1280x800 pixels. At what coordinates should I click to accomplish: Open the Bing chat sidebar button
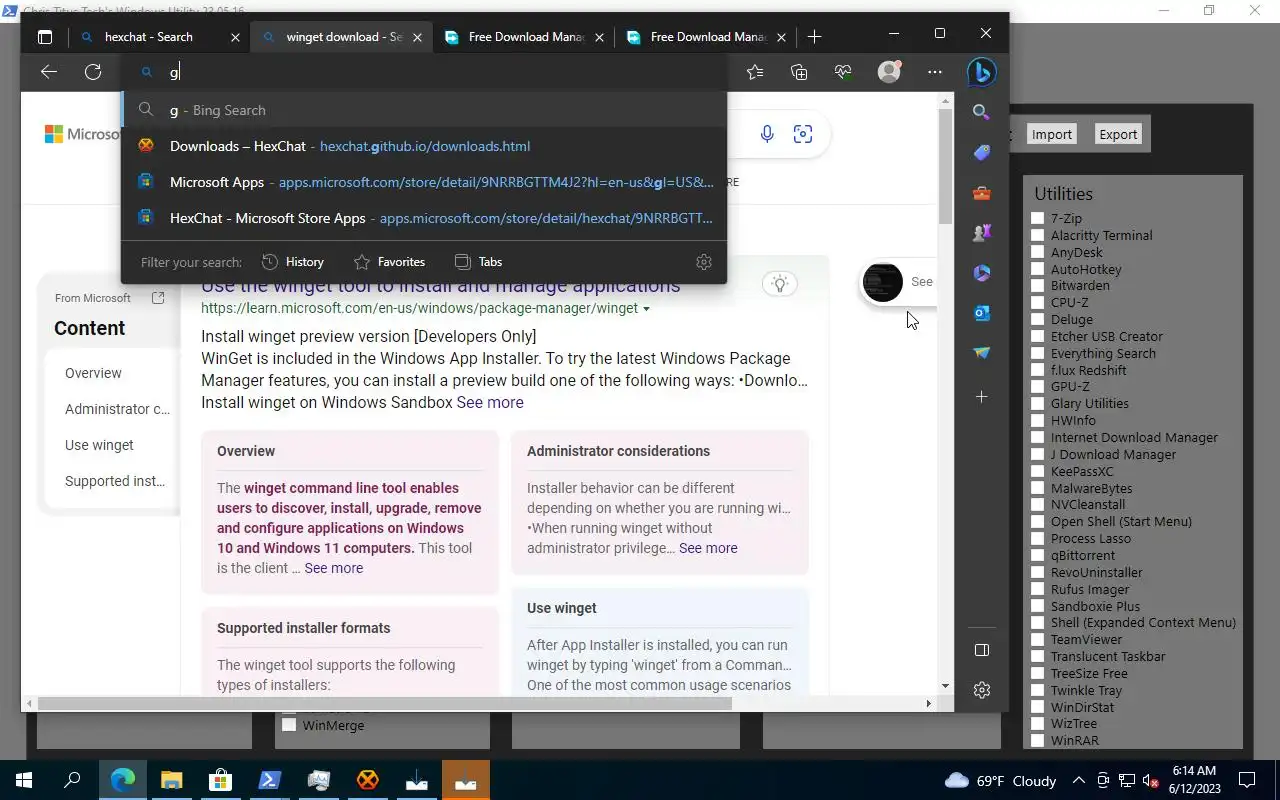click(981, 72)
